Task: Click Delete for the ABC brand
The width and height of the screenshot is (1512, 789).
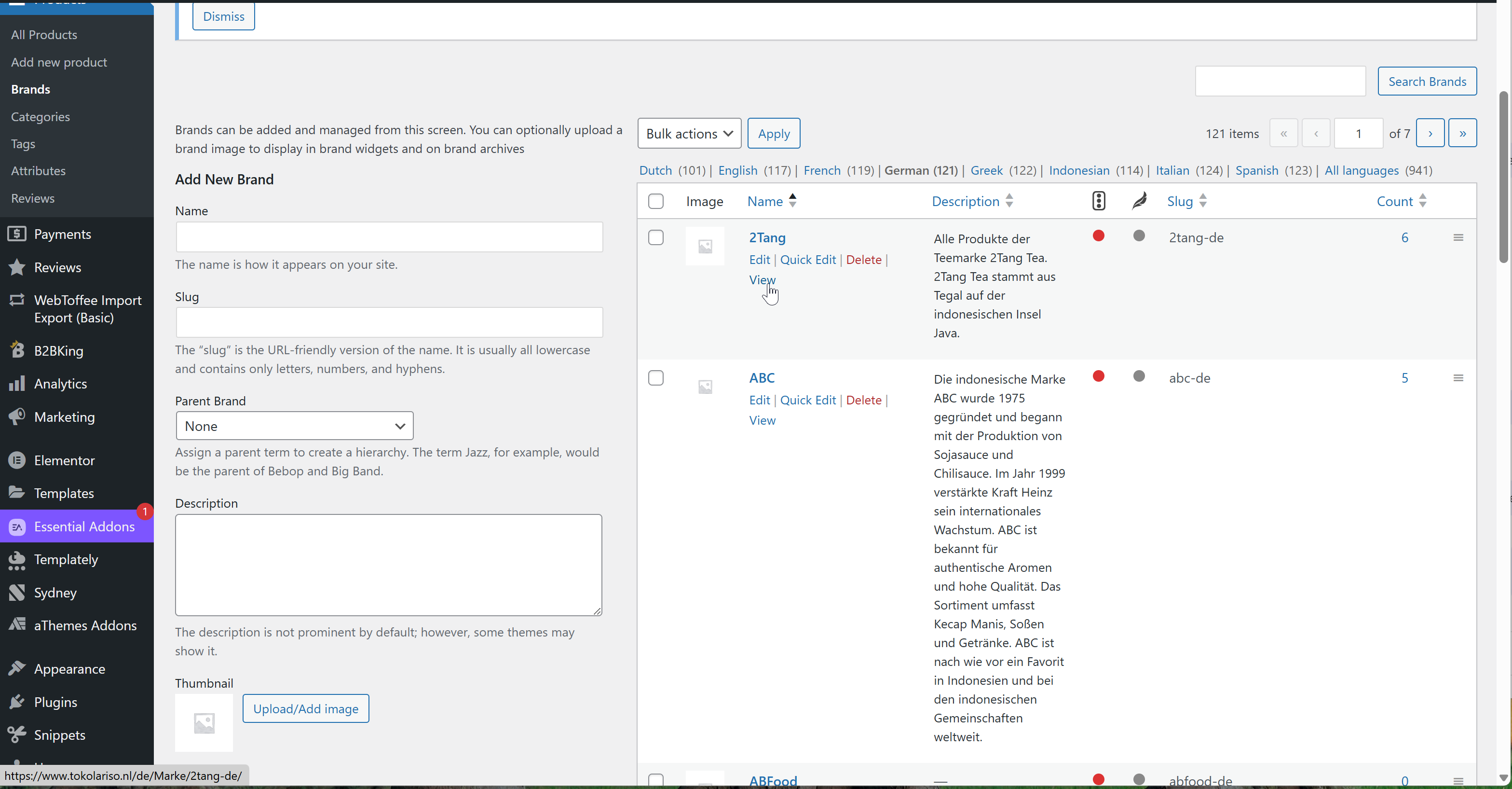Action: pyautogui.click(x=863, y=400)
